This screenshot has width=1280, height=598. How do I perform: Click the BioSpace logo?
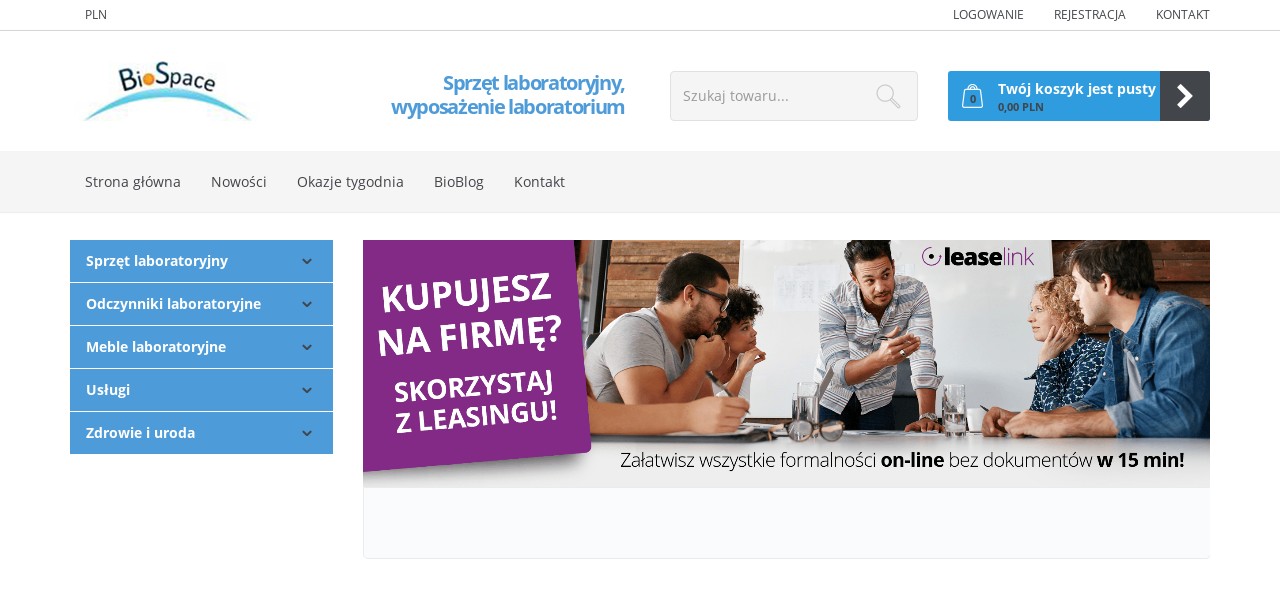167,92
